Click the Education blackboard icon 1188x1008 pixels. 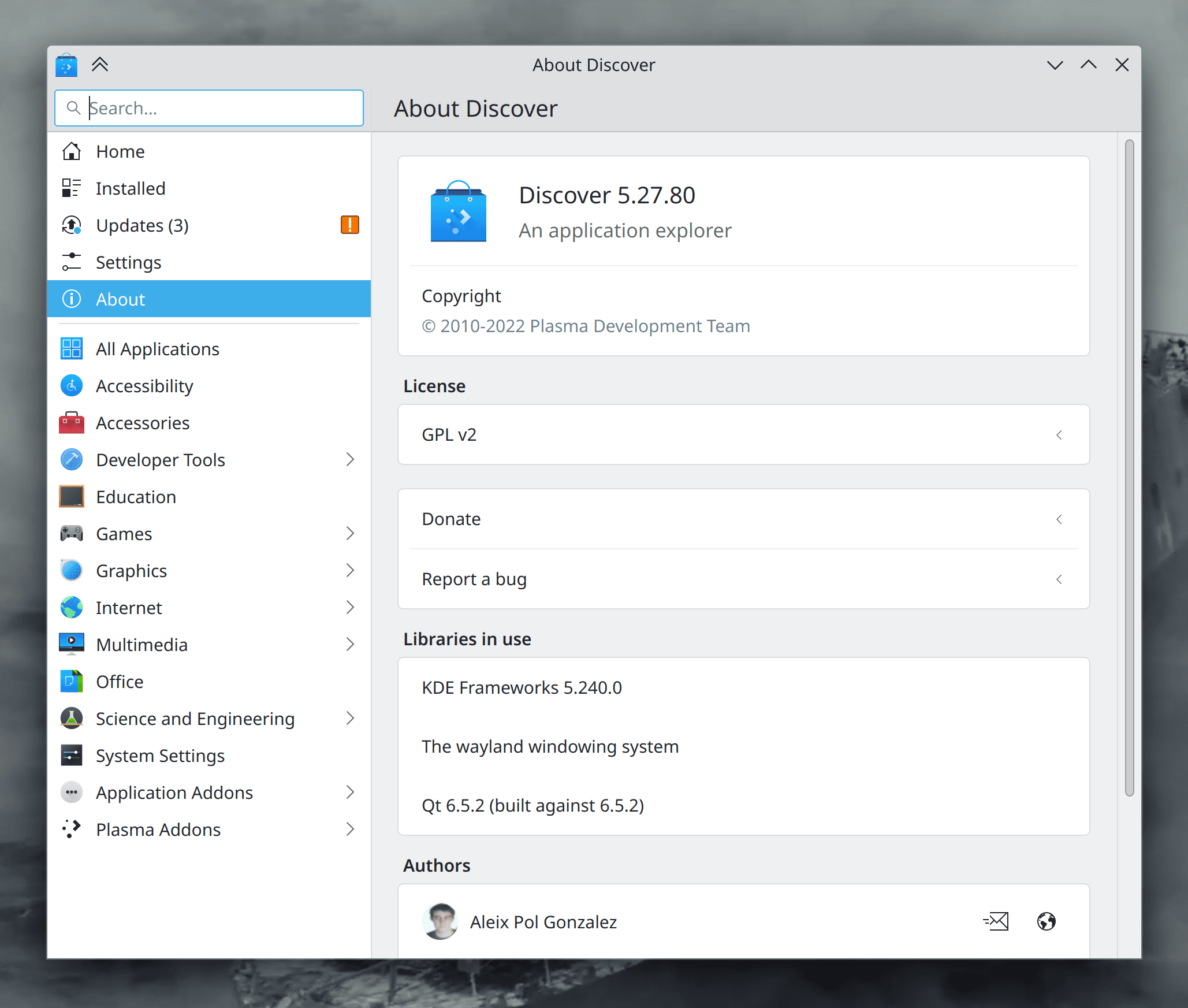(x=72, y=497)
